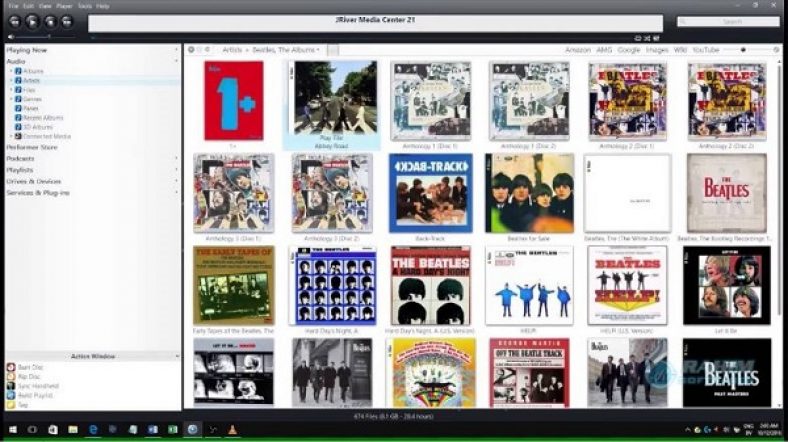
Task: Click the Artists breadcrumb
Action: tap(232, 50)
